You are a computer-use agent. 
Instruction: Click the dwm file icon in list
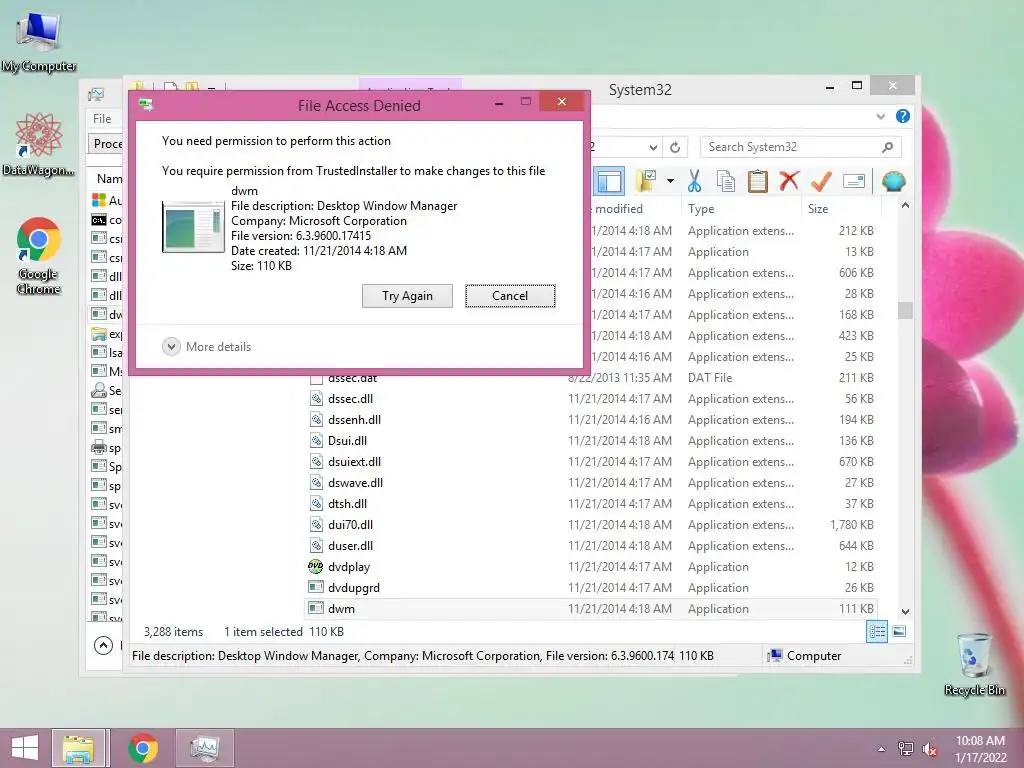(316, 608)
